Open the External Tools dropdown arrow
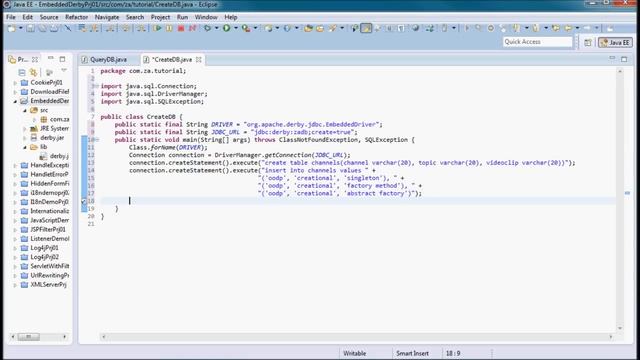The width and height of the screenshot is (640, 360). point(256,28)
